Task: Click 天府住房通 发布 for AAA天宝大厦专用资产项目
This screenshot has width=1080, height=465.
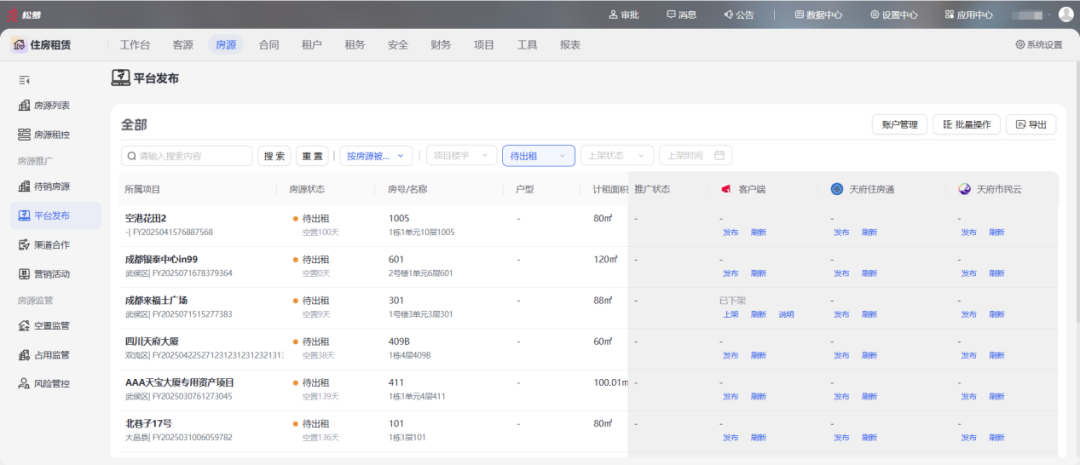Action: point(841,397)
